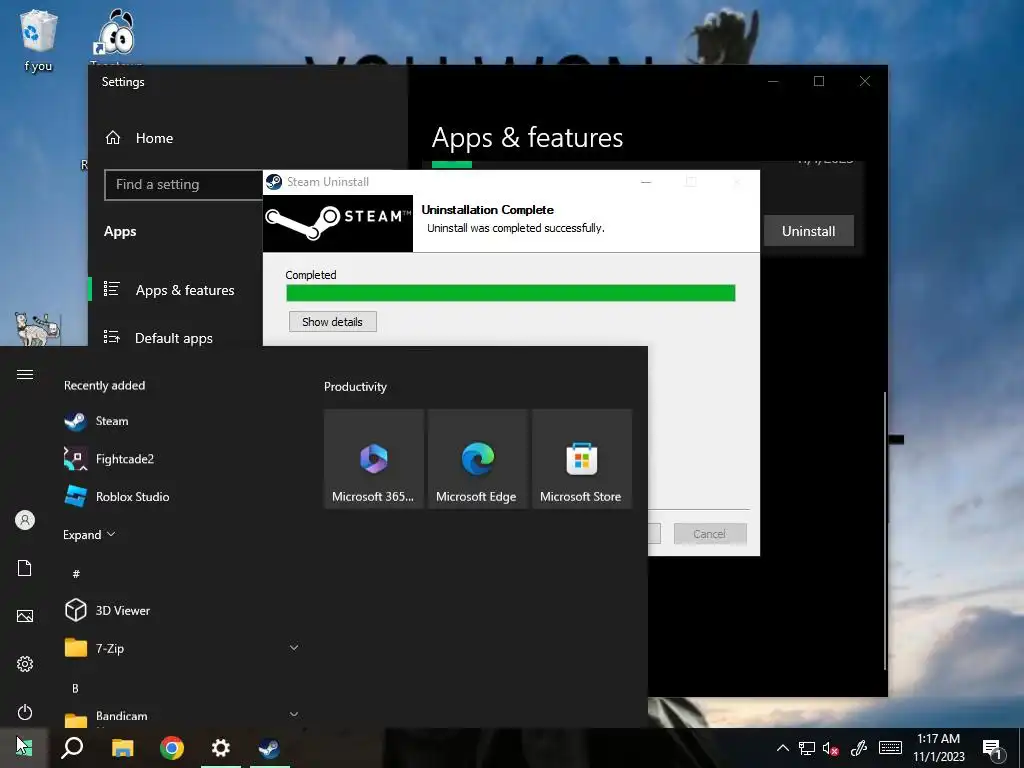Expand the Recently added list
This screenshot has height=768, width=1024.
tap(89, 535)
